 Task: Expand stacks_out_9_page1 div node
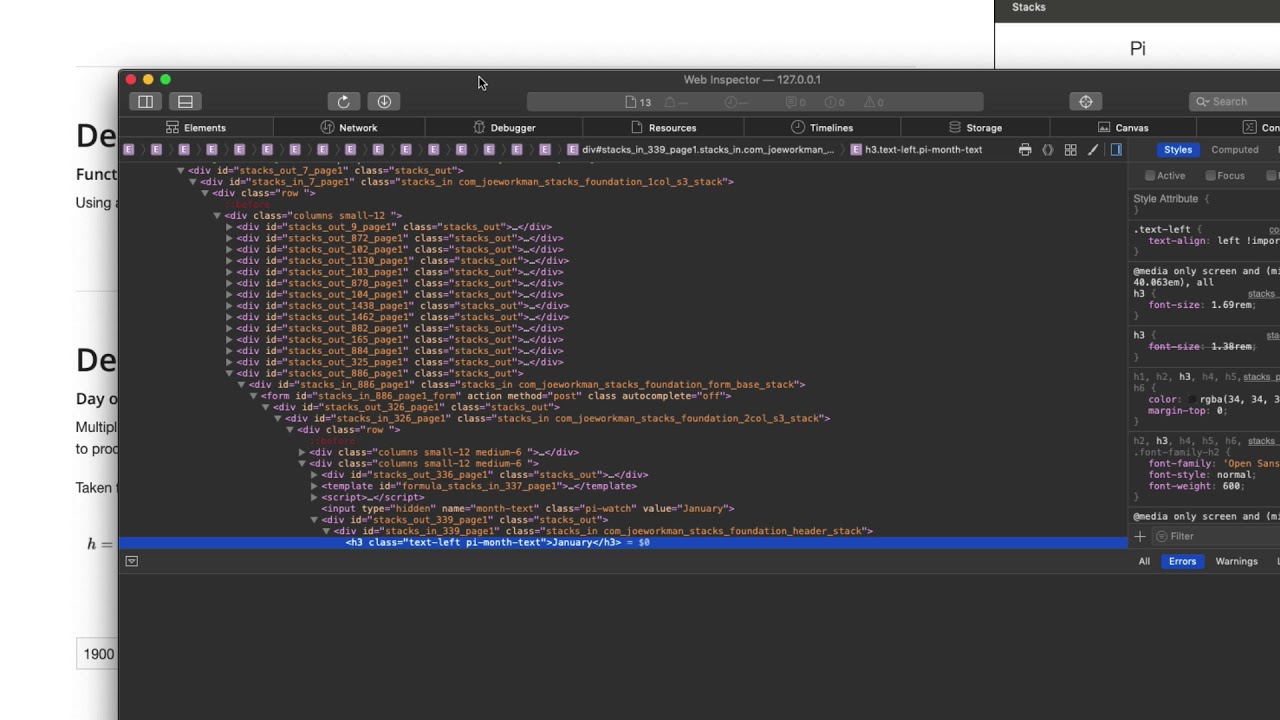229,227
